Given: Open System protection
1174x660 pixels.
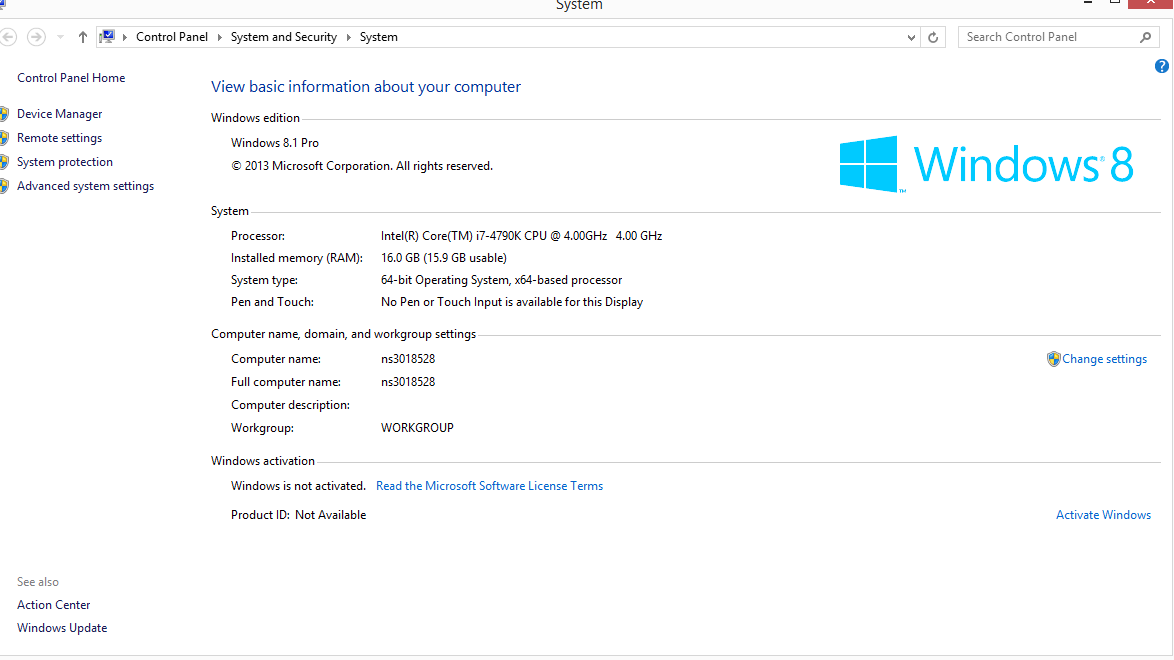Looking at the screenshot, I should [x=65, y=162].
